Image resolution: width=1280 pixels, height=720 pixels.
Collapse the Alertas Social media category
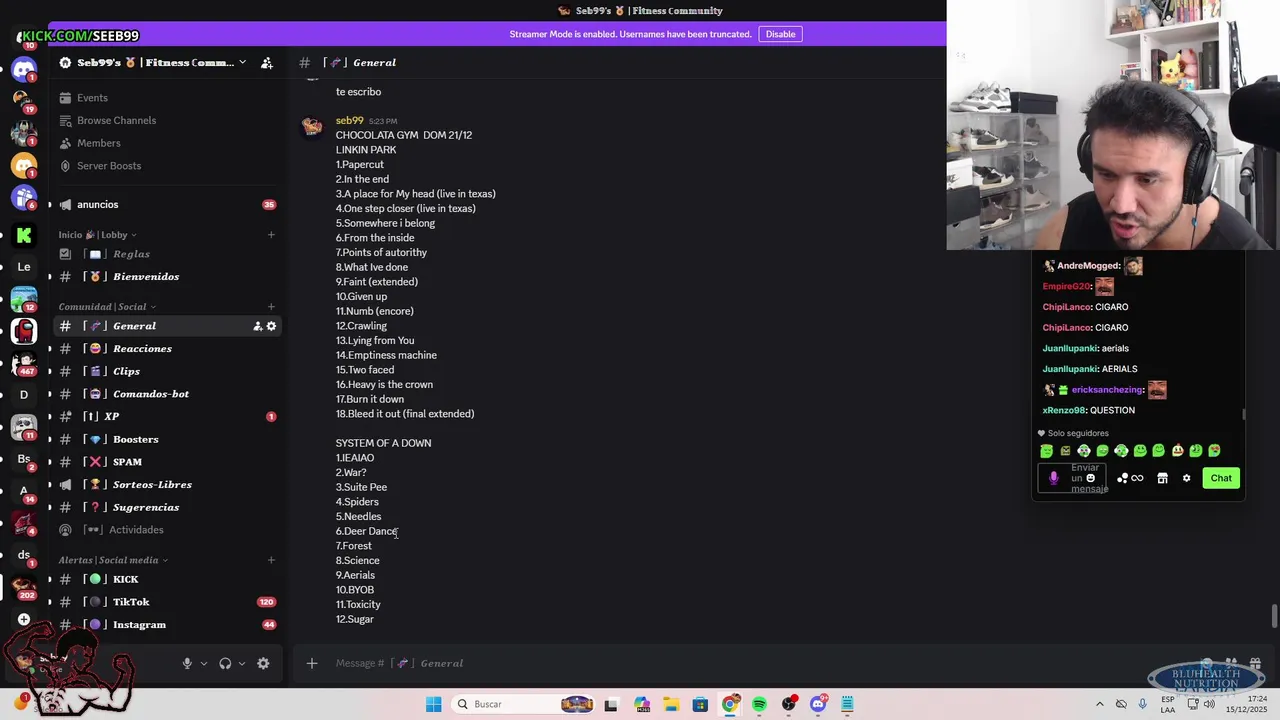click(x=113, y=560)
